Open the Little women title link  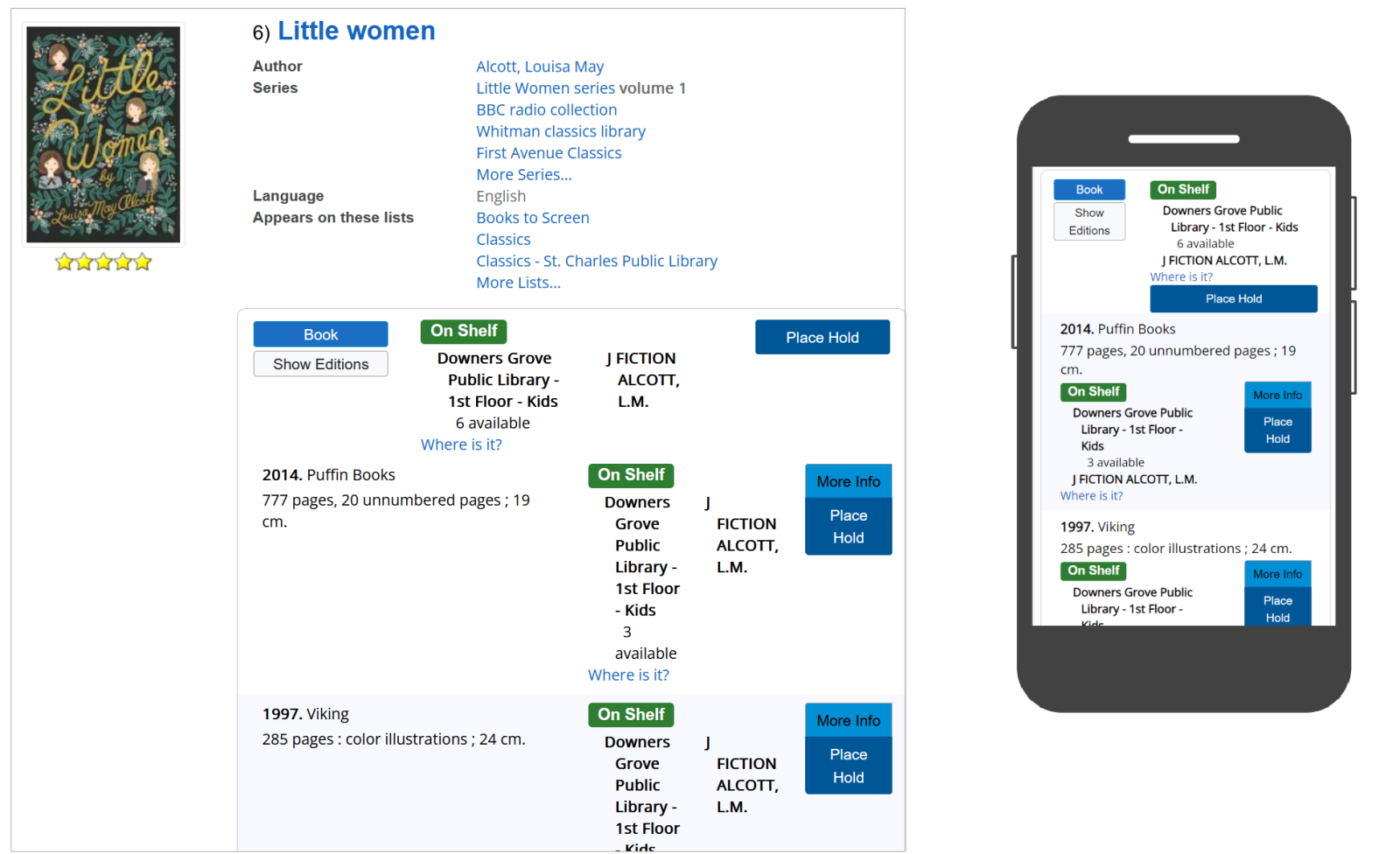click(356, 31)
